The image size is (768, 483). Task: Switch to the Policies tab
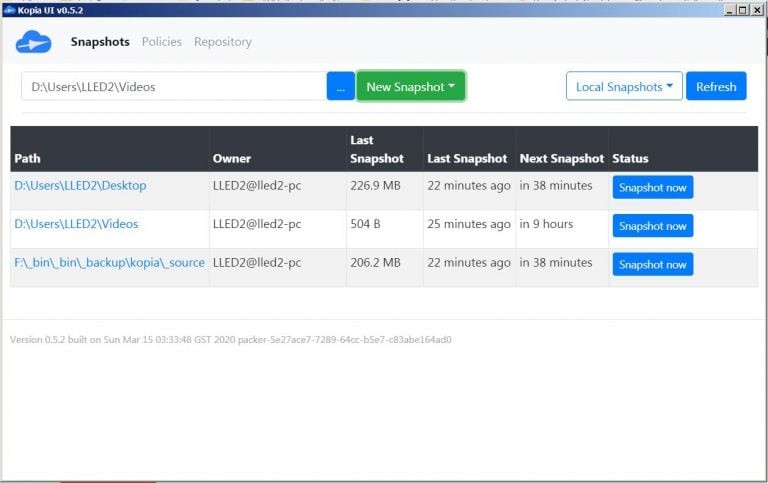click(x=162, y=42)
